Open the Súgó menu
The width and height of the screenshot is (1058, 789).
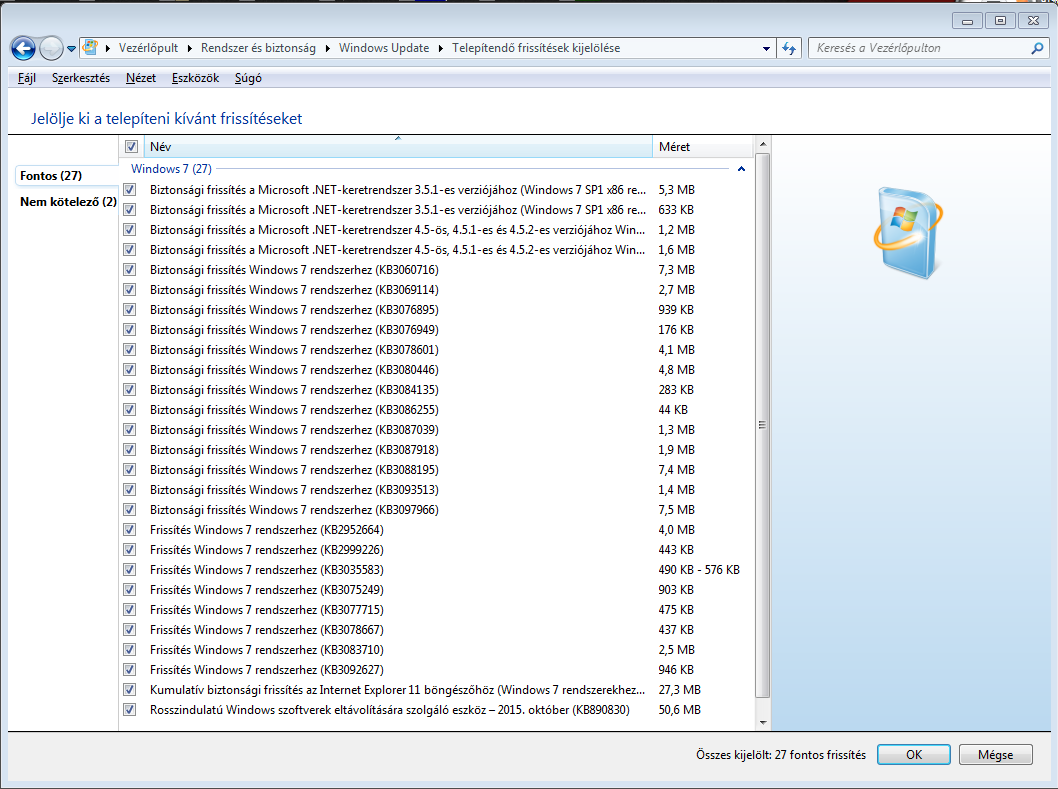[248, 78]
